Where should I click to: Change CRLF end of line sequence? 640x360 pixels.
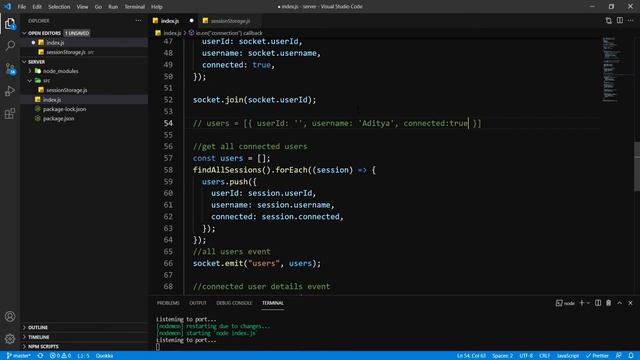pos(544,356)
